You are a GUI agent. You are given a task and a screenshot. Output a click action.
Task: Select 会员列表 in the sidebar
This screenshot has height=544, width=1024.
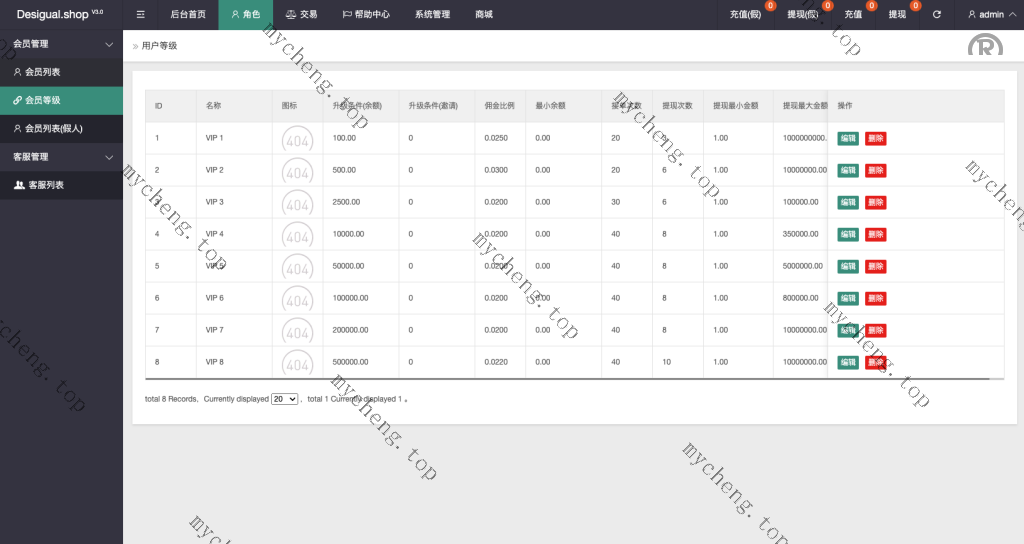42,72
